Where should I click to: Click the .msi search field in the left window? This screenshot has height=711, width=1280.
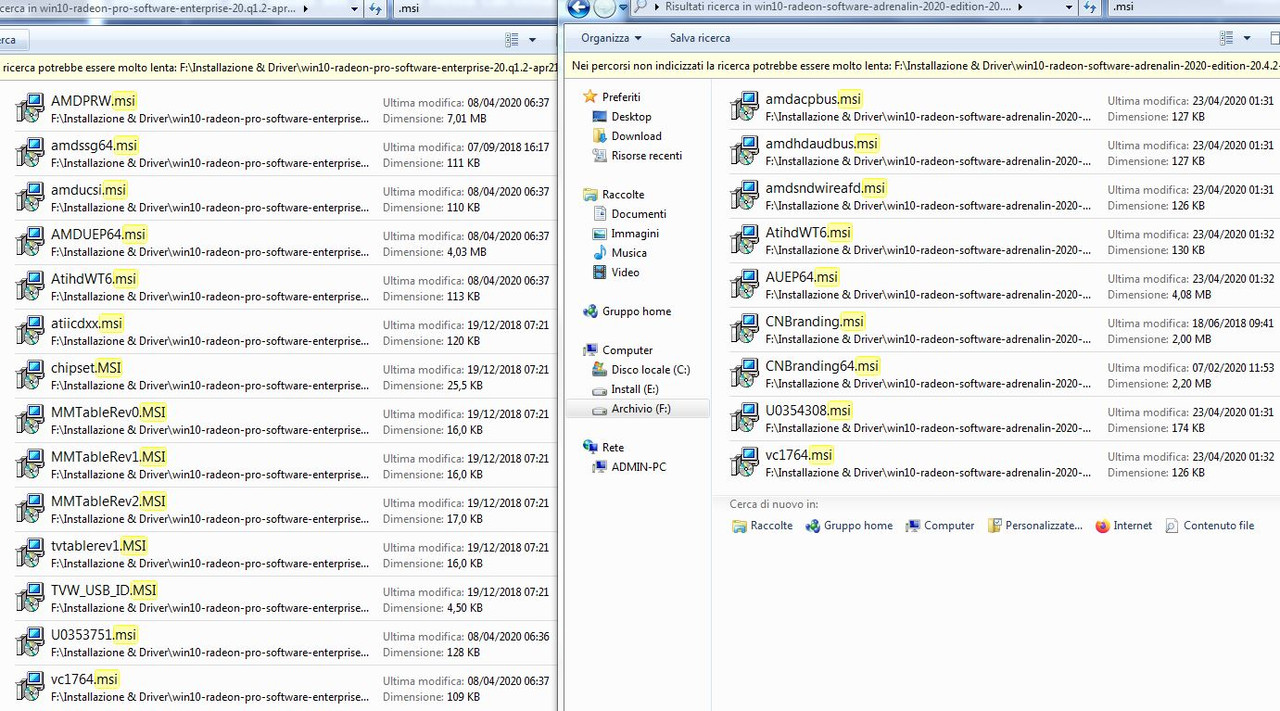click(x=475, y=8)
